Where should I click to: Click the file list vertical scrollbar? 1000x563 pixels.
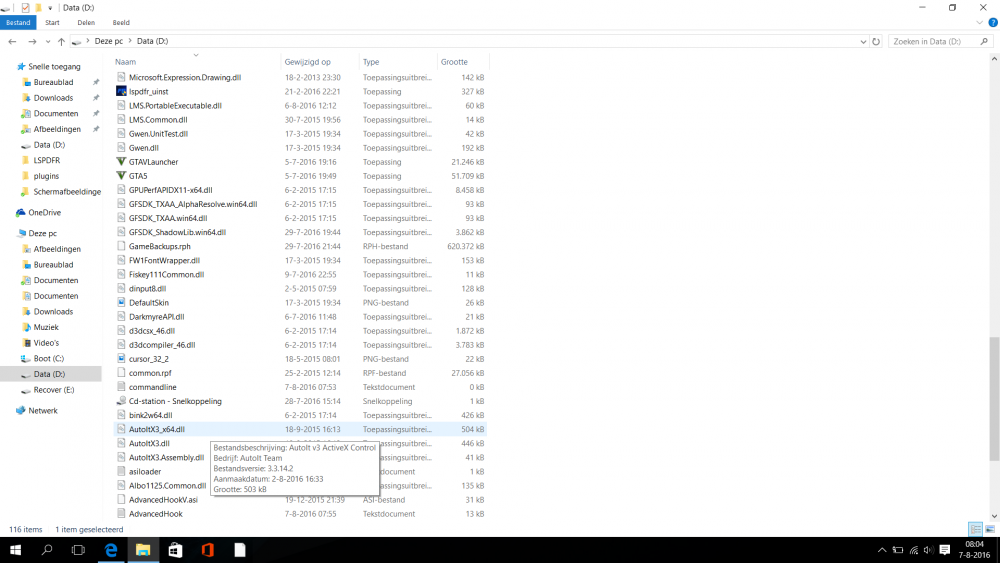pos(994,398)
